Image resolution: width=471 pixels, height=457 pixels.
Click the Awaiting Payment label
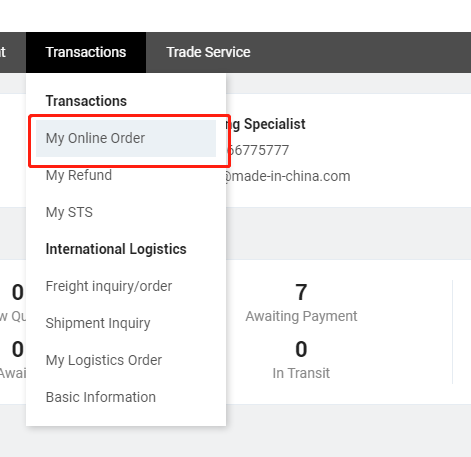coord(301,316)
